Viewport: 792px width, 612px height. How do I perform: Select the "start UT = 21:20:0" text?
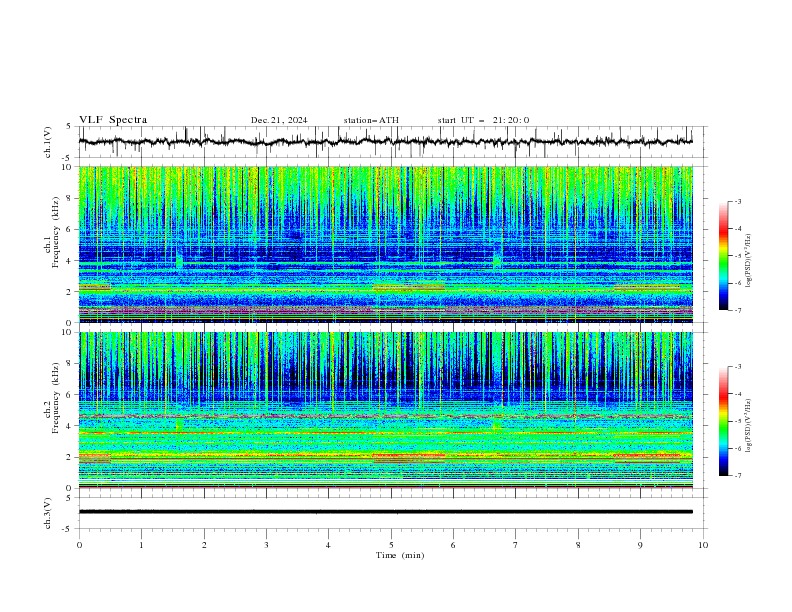click(x=483, y=120)
